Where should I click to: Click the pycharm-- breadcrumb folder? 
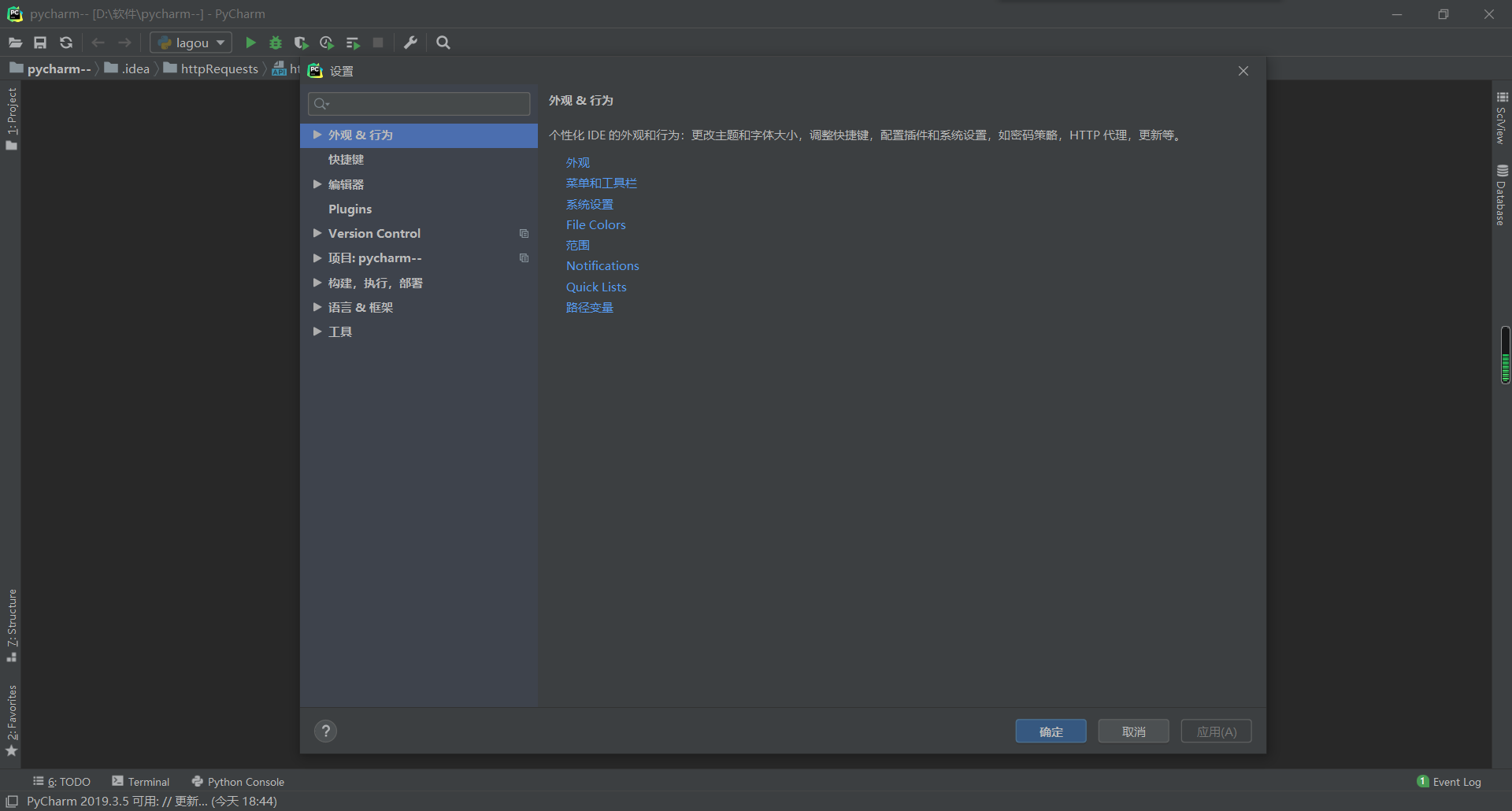[51, 69]
